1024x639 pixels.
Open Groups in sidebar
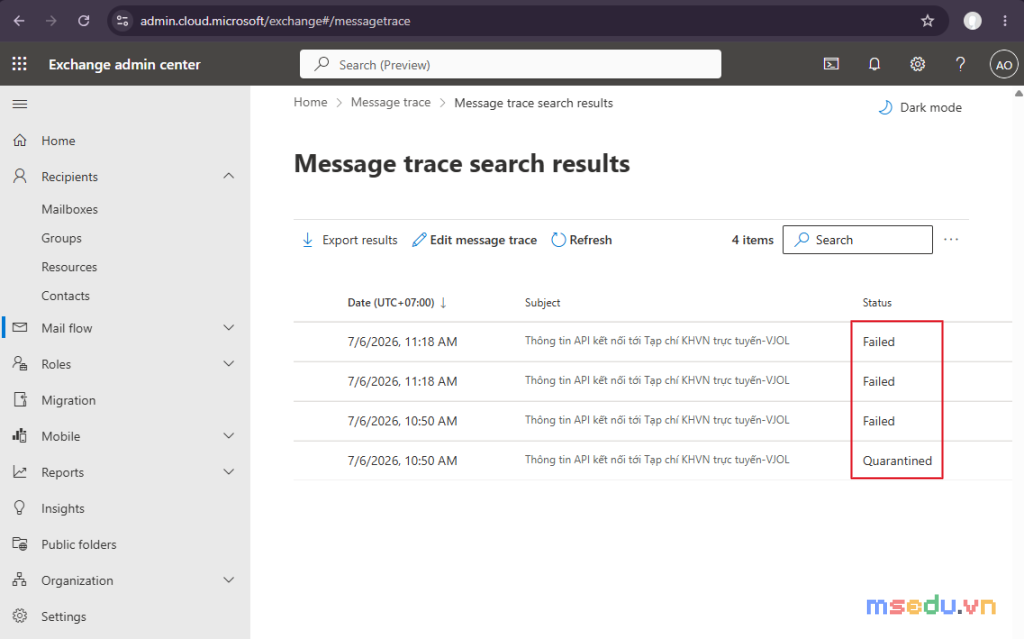[x=61, y=238]
